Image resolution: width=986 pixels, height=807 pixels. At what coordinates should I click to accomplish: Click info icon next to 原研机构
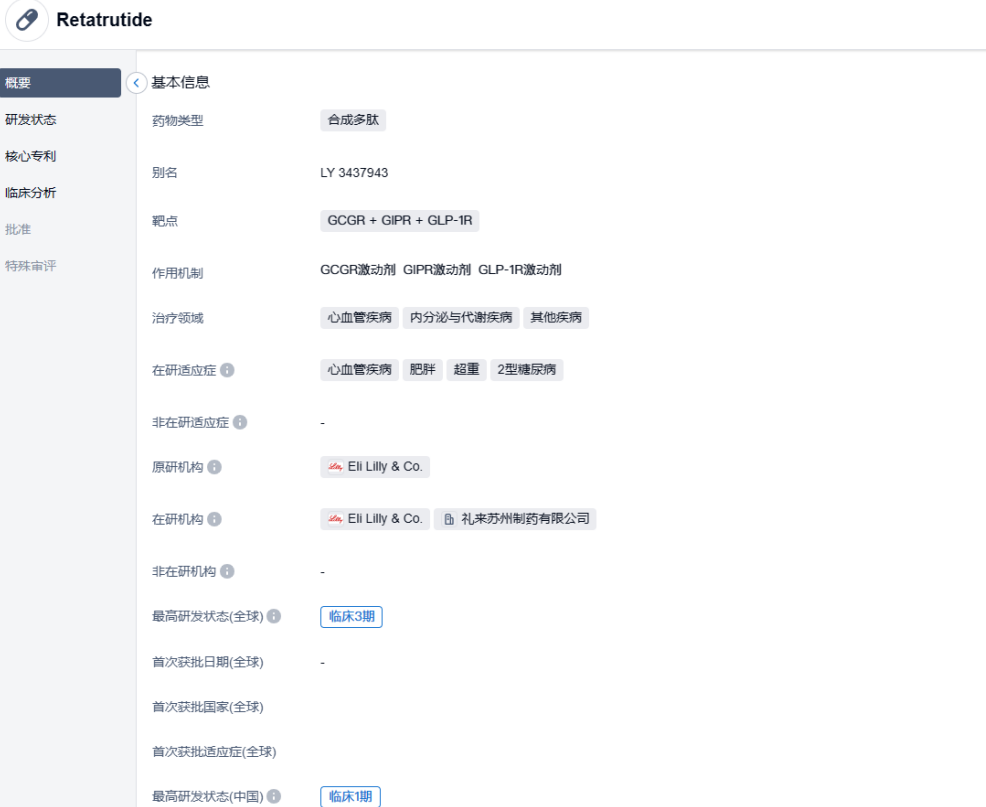click(x=214, y=467)
